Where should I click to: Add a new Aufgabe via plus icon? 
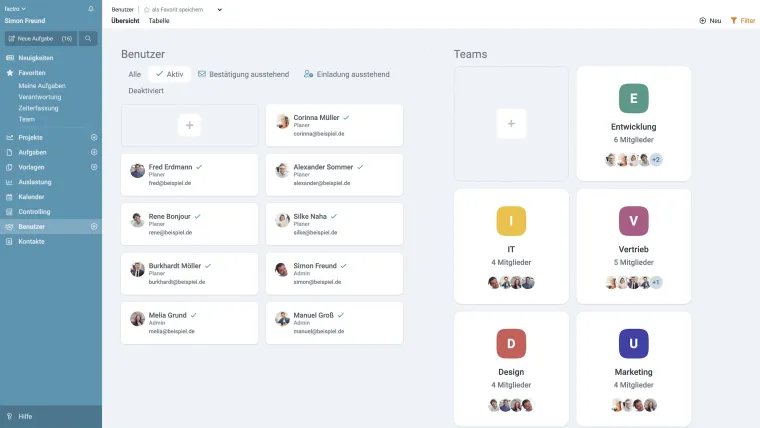[x=94, y=152]
